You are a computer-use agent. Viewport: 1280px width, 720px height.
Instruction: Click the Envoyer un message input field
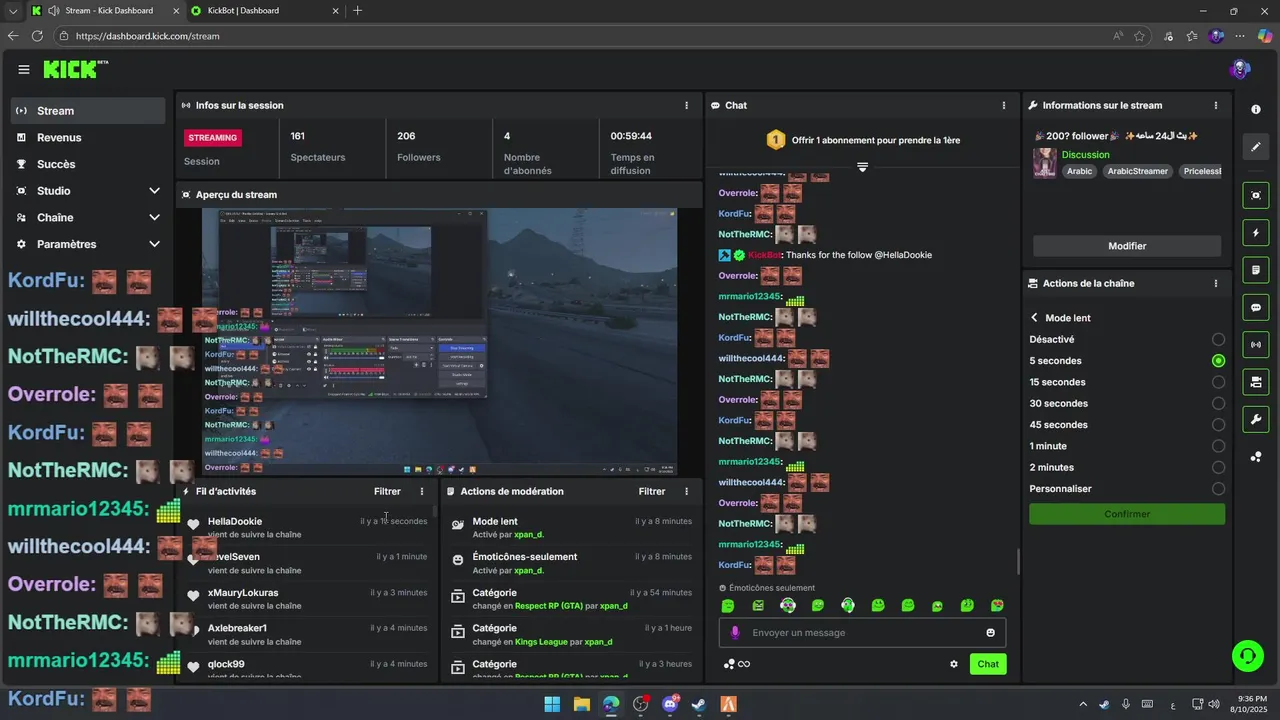click(x=862, y=632)
